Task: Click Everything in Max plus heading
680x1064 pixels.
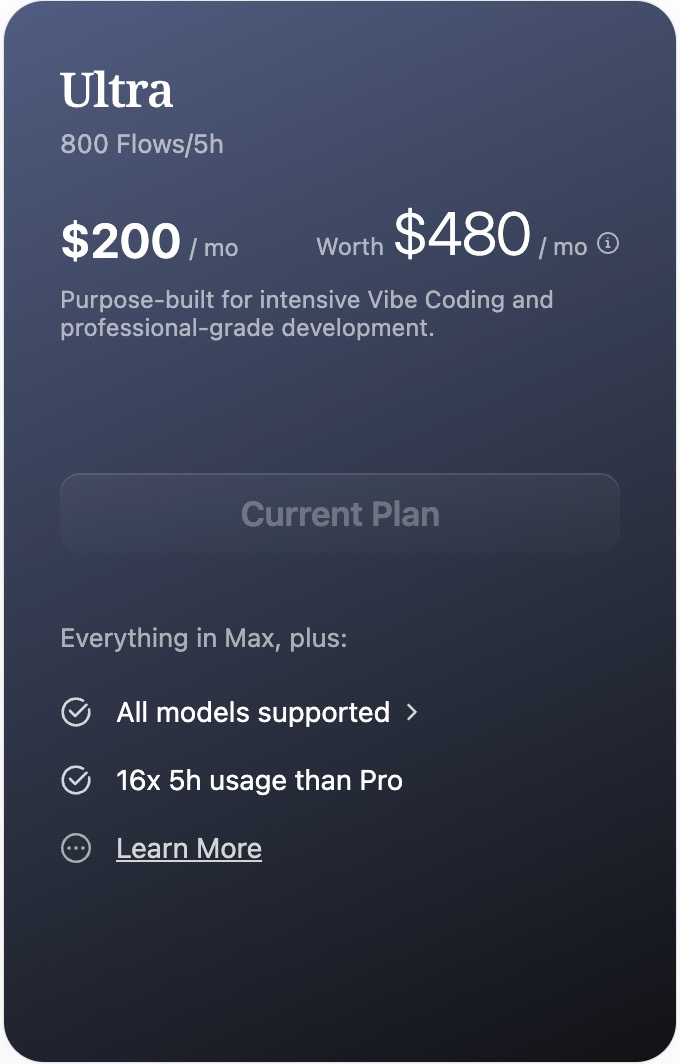Action: coord(204,638)
